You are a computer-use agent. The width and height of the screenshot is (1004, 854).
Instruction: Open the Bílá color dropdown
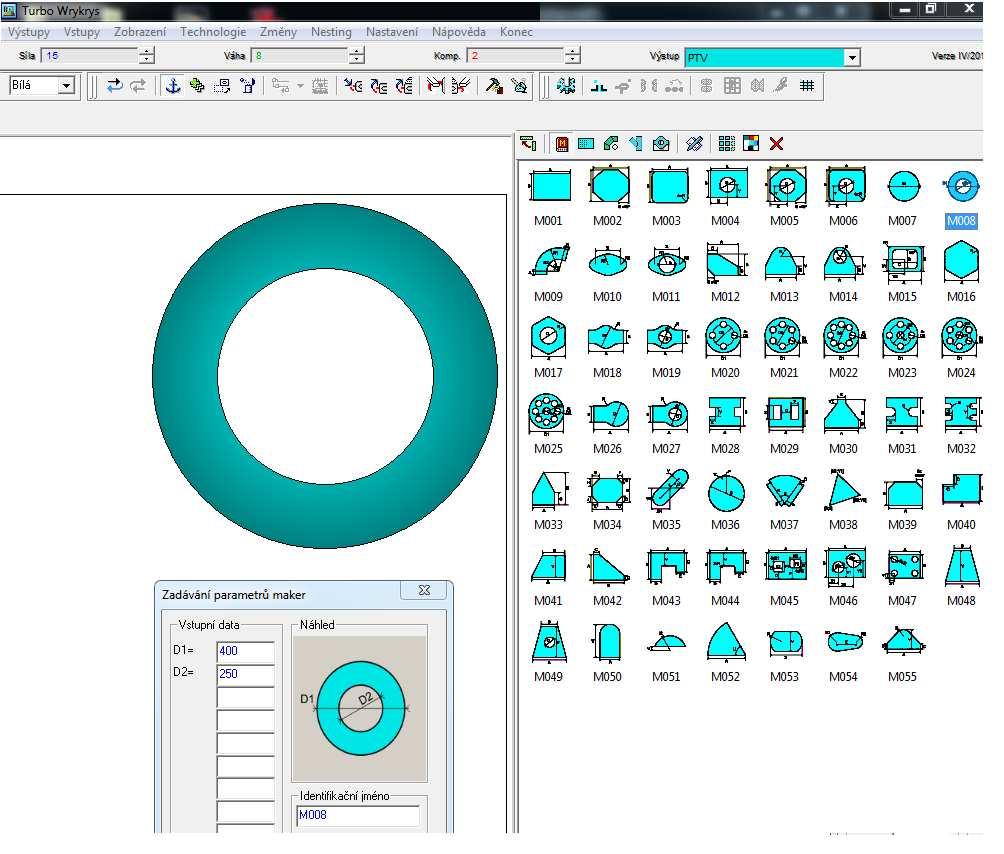(66, 85)
